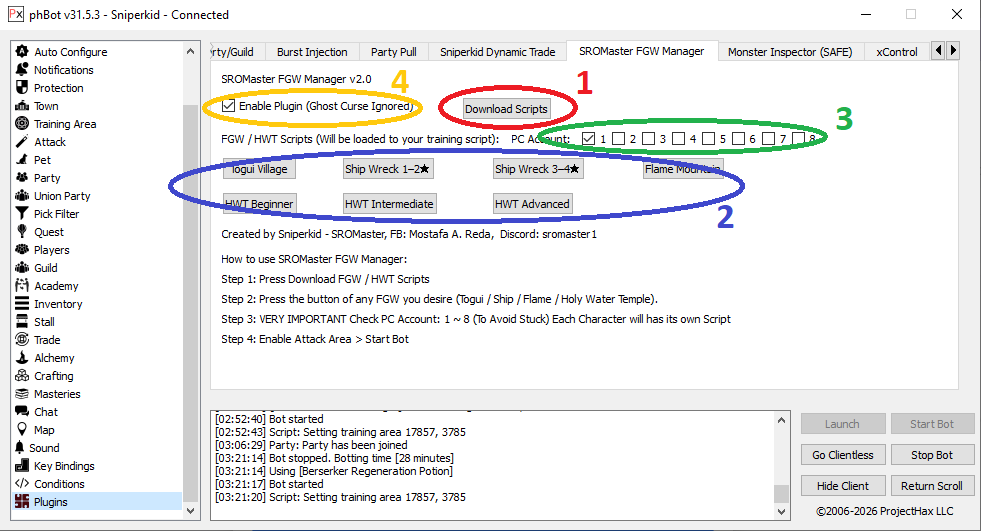Select Notifications in the sidebar
The width and height of the screenshot is (981, 531).
tap(63, 70)
